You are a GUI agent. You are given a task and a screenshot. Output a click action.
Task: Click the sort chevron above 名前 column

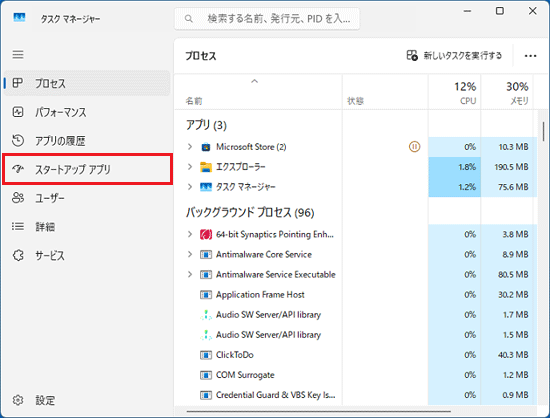255,81
